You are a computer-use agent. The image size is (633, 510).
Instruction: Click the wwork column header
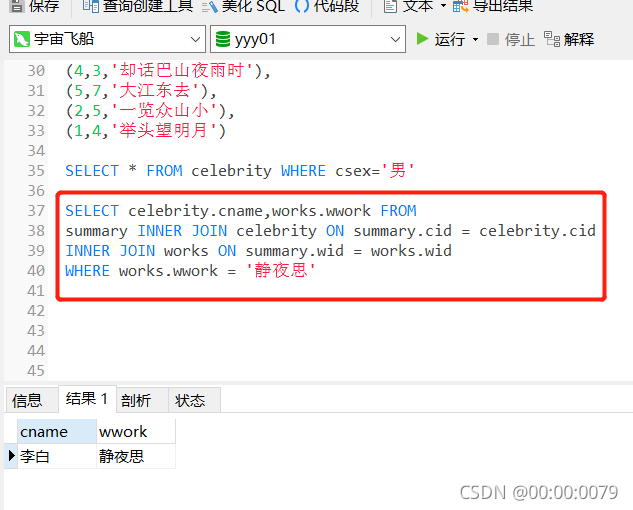coord(136,432)
